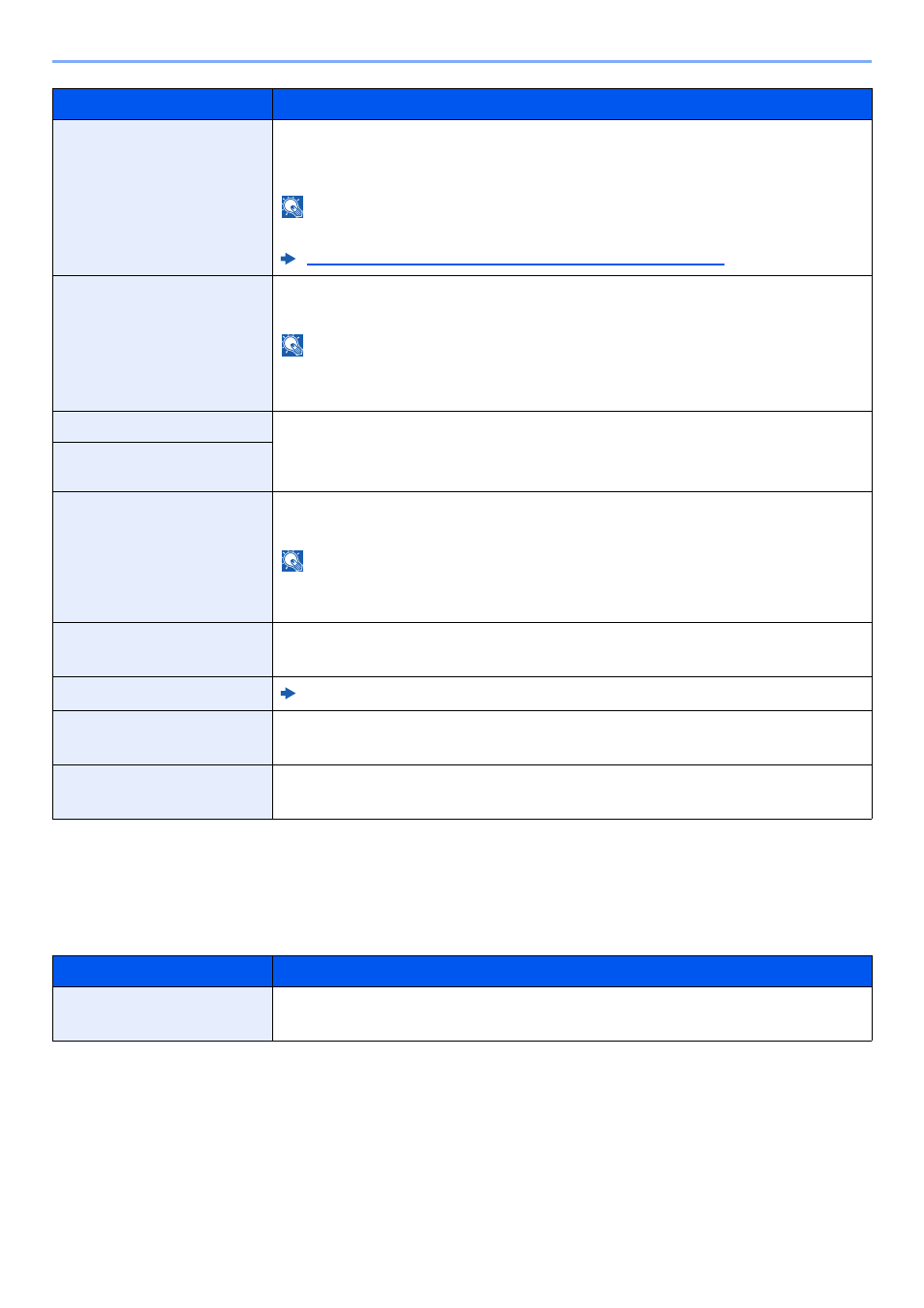924x1308 pixels.
Task: Select the left blue header cell of the lower table
Action: click(163, 972)
